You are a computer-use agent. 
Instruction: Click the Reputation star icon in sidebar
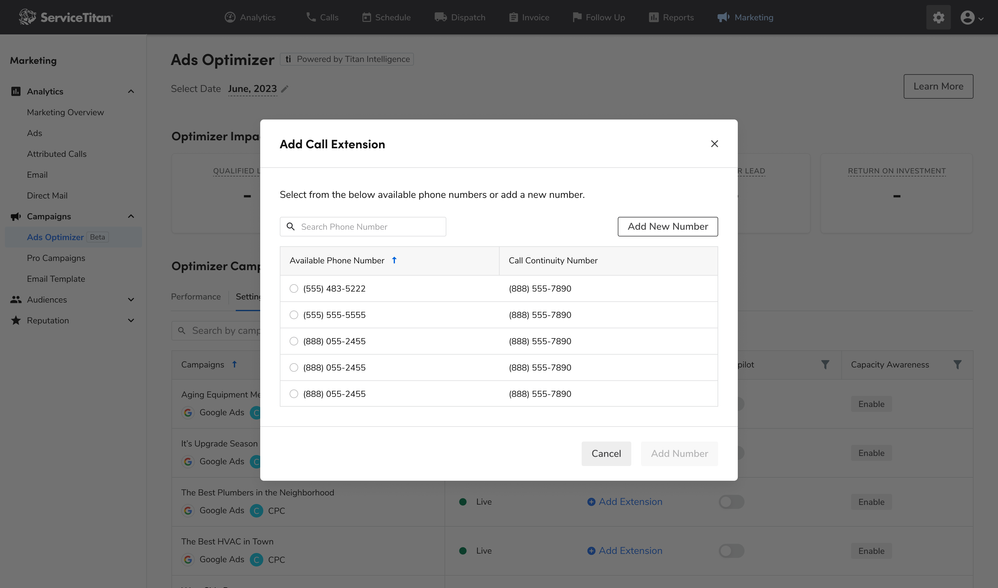tap(16, 321)
